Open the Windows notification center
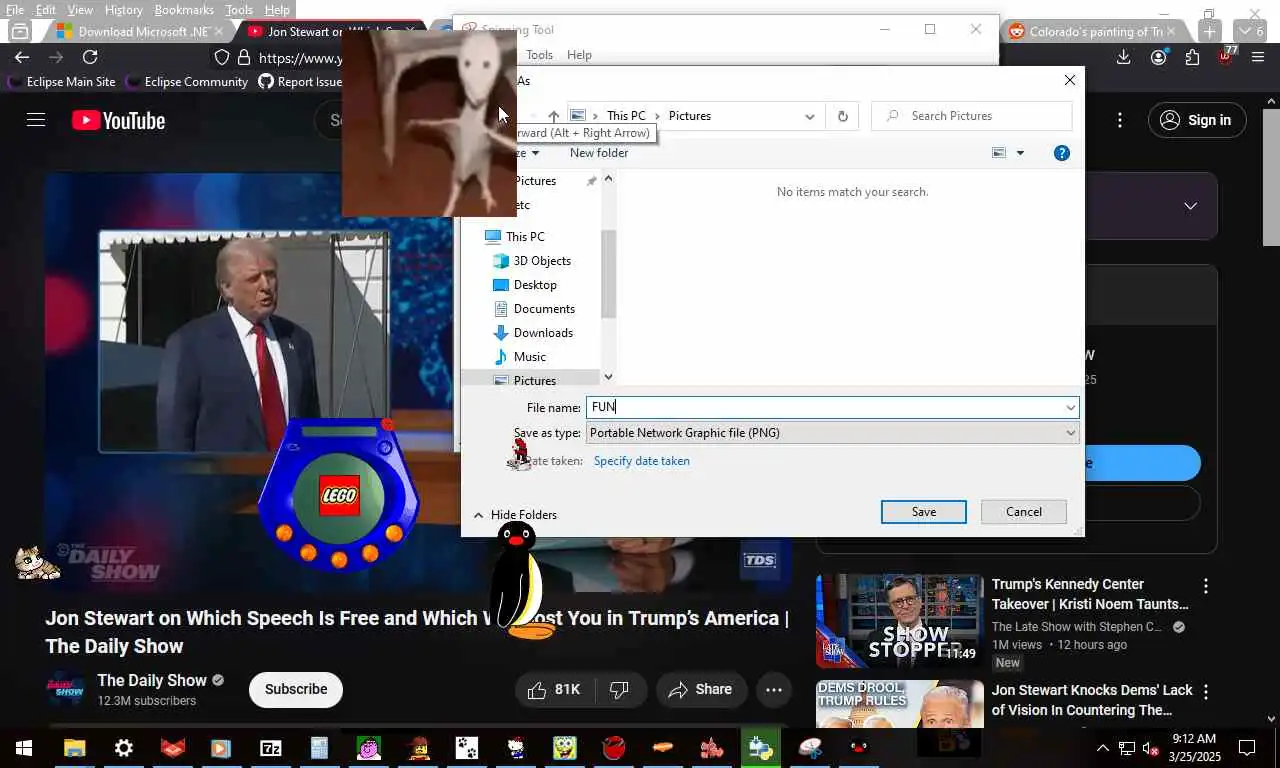This screenshot has height=768, width=1280. [x=1247, y=748]
